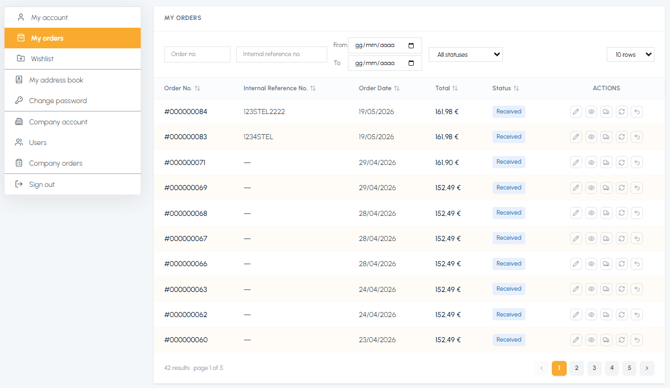Screen dimensions: 670x388
Task: View order #000000062 via eye icon
Action: click(x=591, y=315)
